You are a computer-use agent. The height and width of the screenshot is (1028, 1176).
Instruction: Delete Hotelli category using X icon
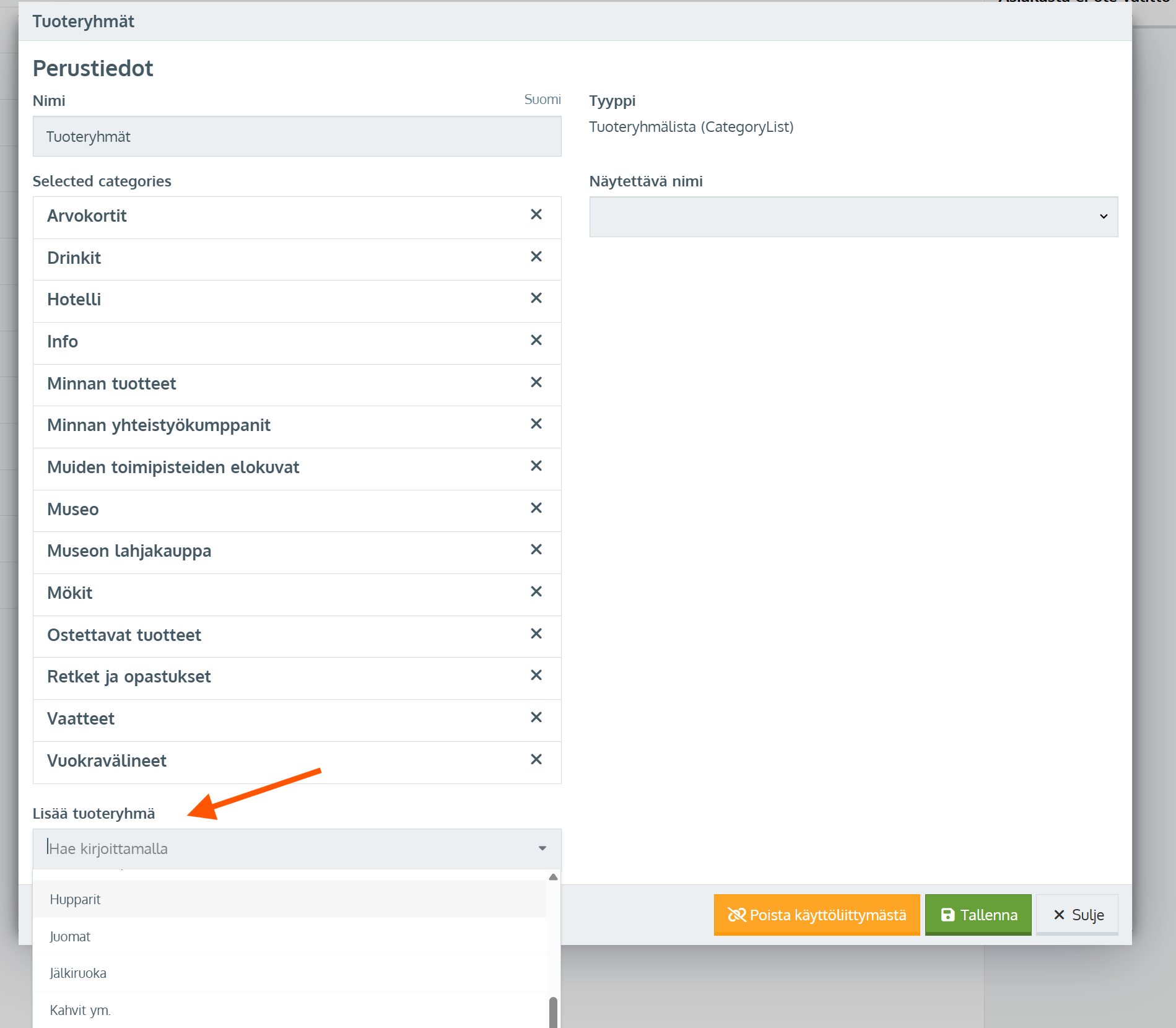coord(536,298)
